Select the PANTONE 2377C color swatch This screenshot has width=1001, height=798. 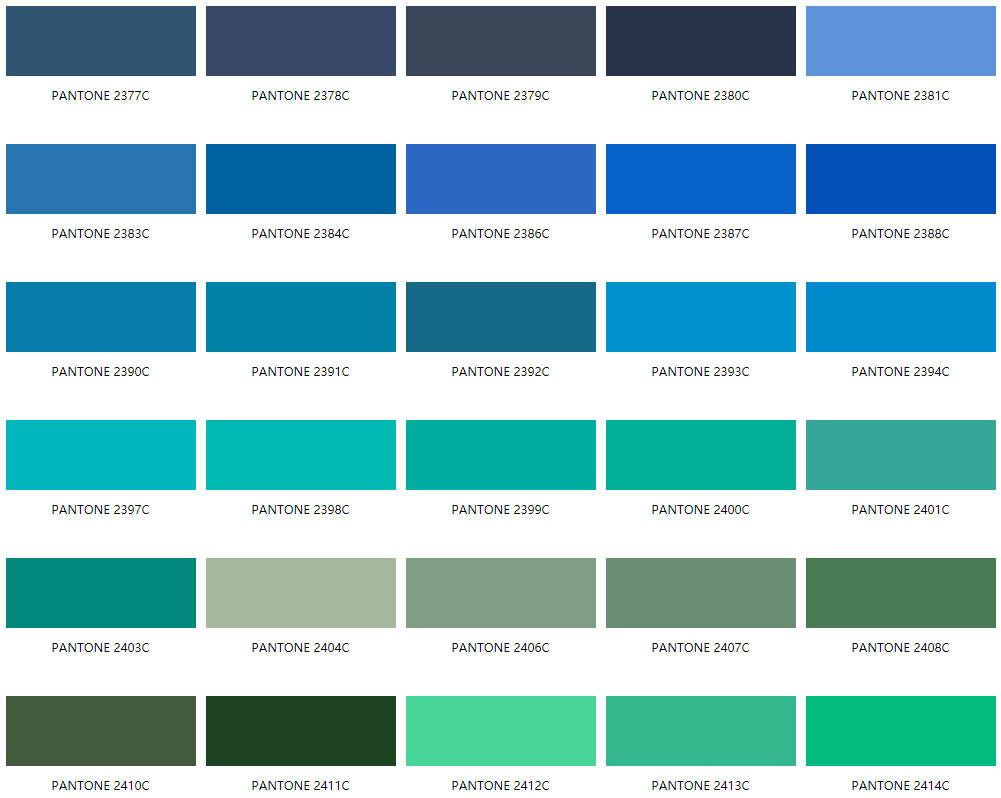point(100,41)
